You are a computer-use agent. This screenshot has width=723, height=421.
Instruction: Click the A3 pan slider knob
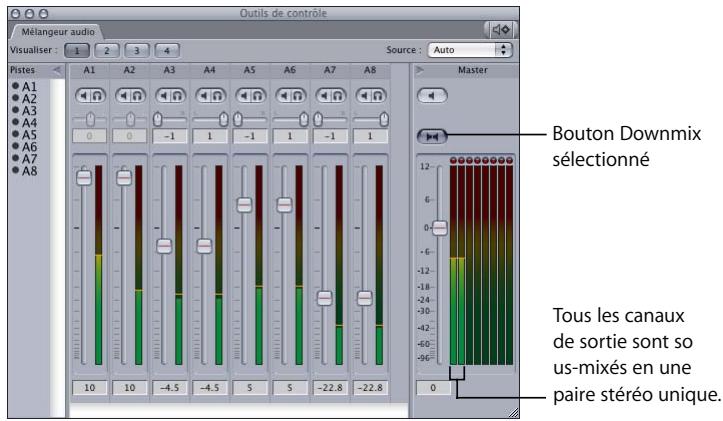coord(158,119)
